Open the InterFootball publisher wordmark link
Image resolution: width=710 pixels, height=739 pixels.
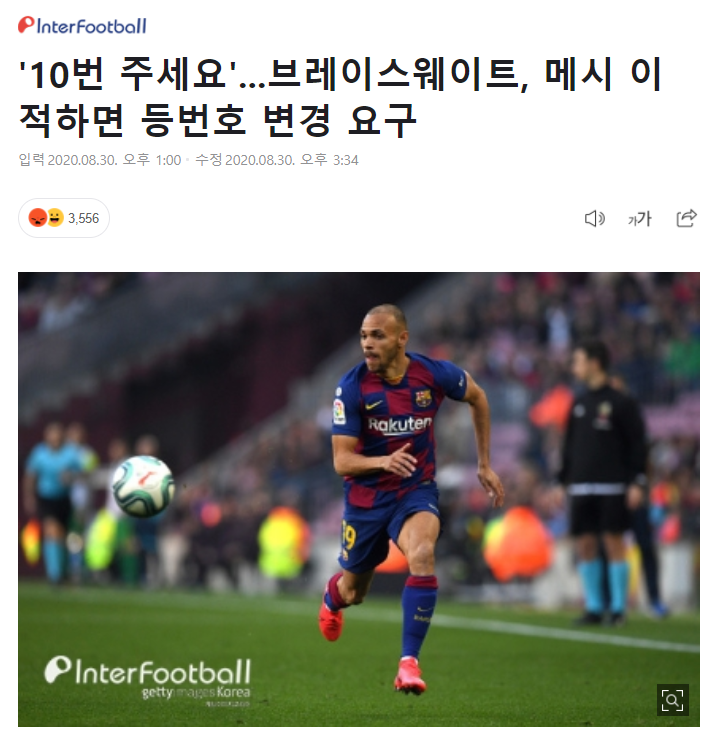(83, 25)
